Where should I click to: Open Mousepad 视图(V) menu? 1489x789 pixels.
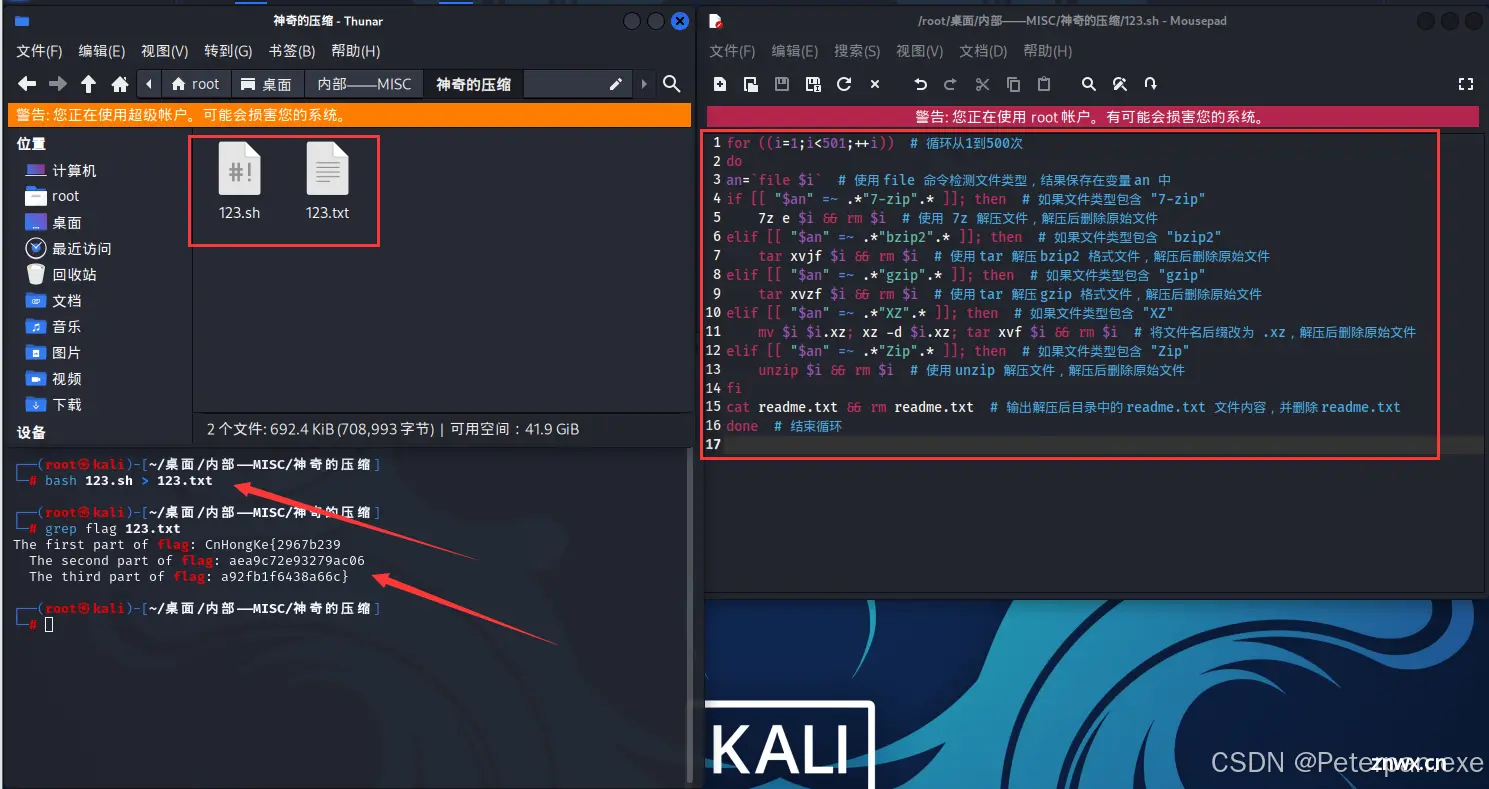920,51
